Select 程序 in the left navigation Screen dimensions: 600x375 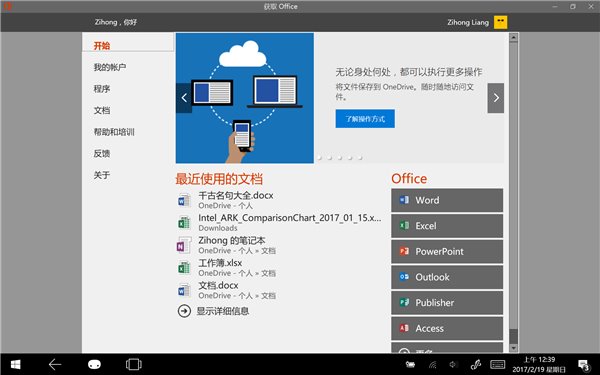102,89
